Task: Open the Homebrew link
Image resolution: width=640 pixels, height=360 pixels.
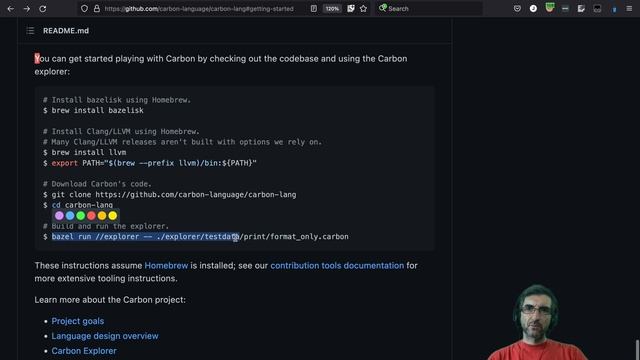Action: pos(166,265)
